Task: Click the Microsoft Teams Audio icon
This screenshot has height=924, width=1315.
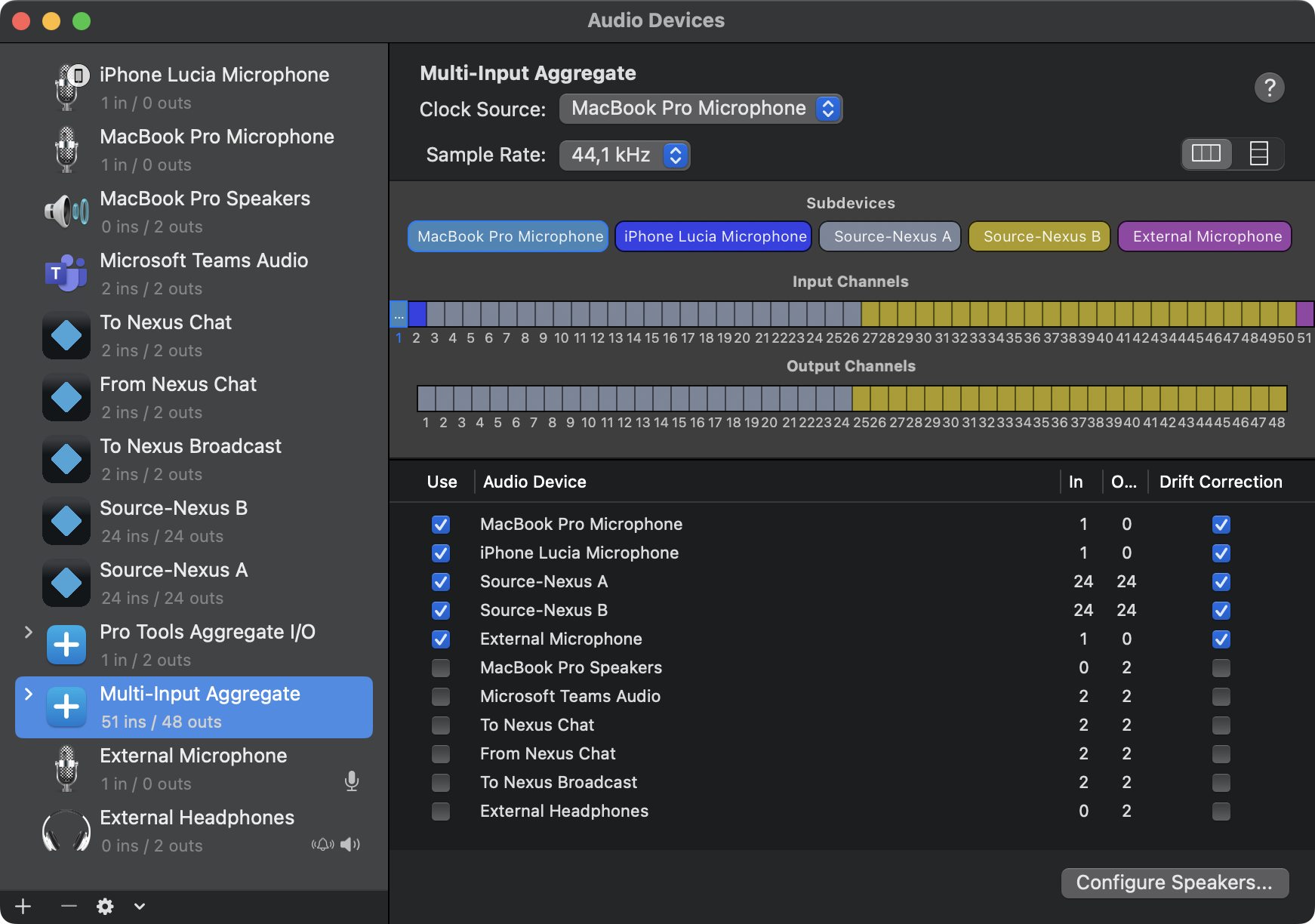Action: 66,274
